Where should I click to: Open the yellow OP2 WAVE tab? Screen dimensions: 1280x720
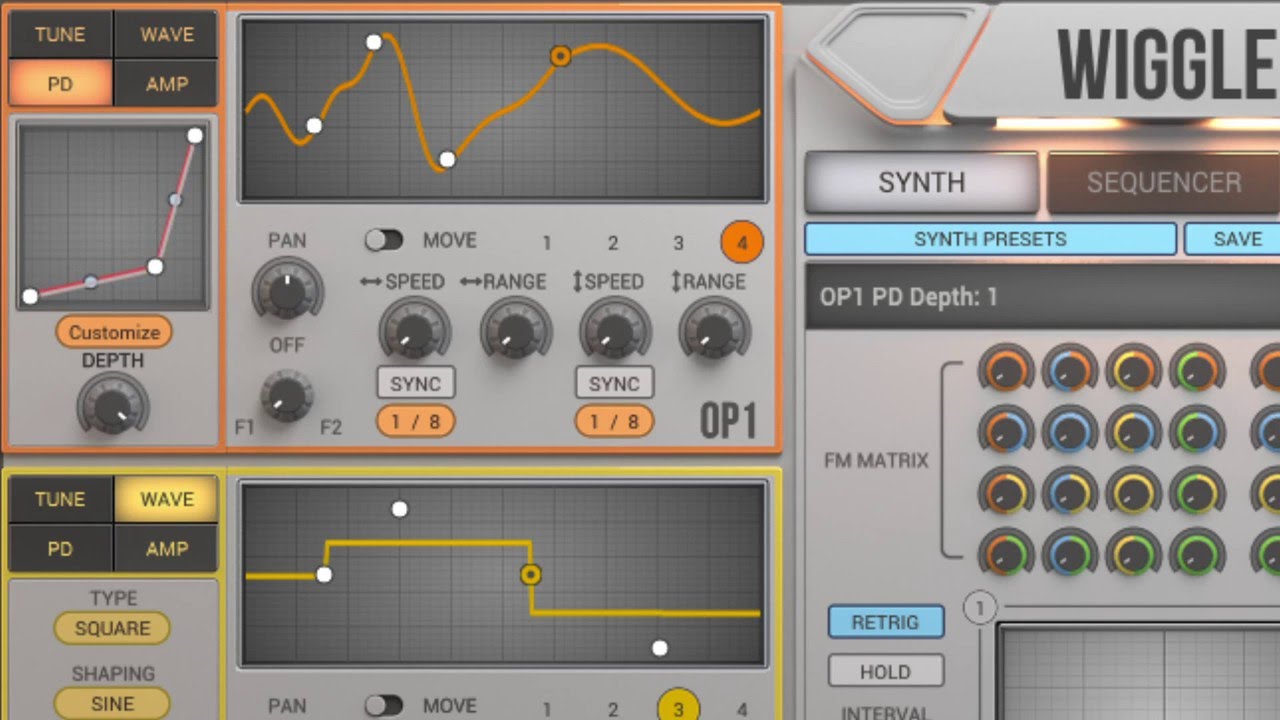(166, 499)
